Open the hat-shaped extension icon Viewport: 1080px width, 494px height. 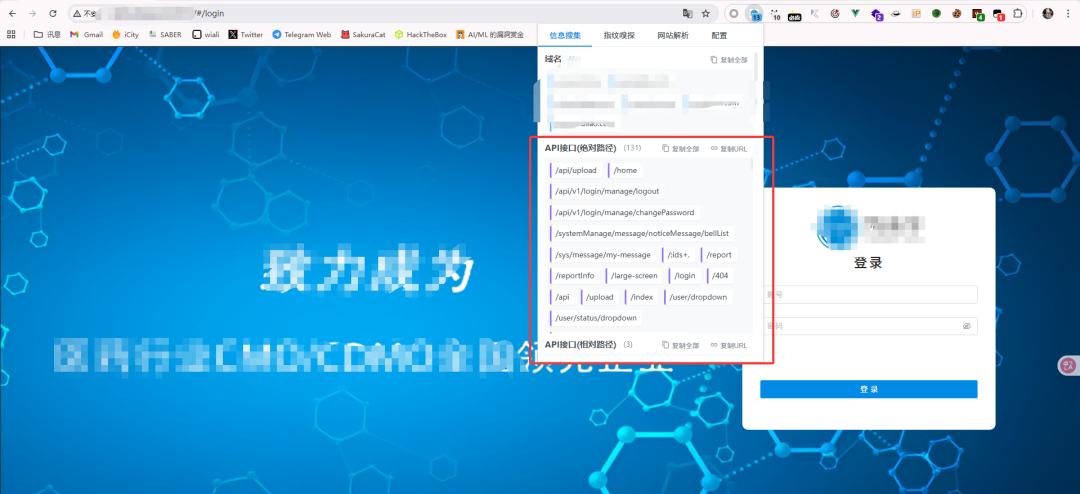pyautogui.click(x=896, y=13)
